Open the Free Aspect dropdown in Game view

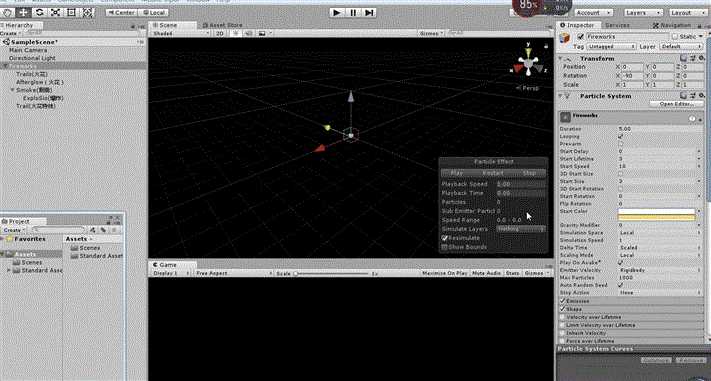click(234, 274)
